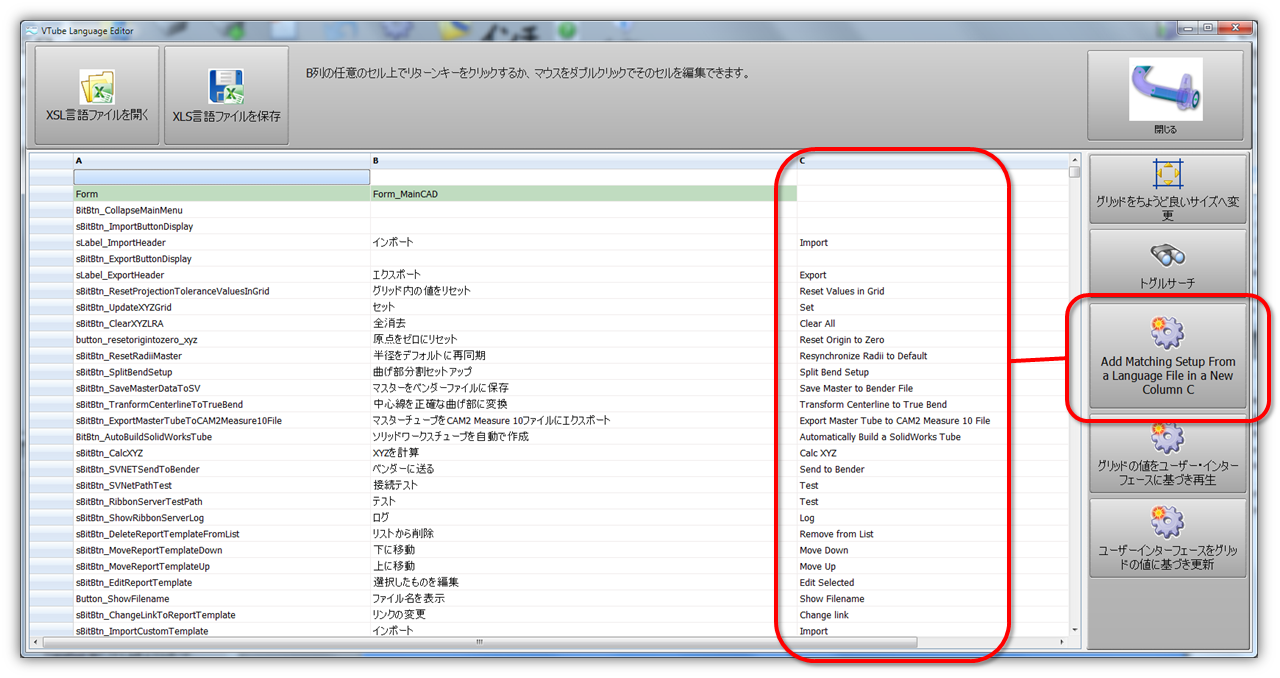Click グリッドの値をユーザー・インターフェースに基づき再生 gear button
Image resolution: width=1280 pixels, height=678 pixels.
pos(1167,437)
